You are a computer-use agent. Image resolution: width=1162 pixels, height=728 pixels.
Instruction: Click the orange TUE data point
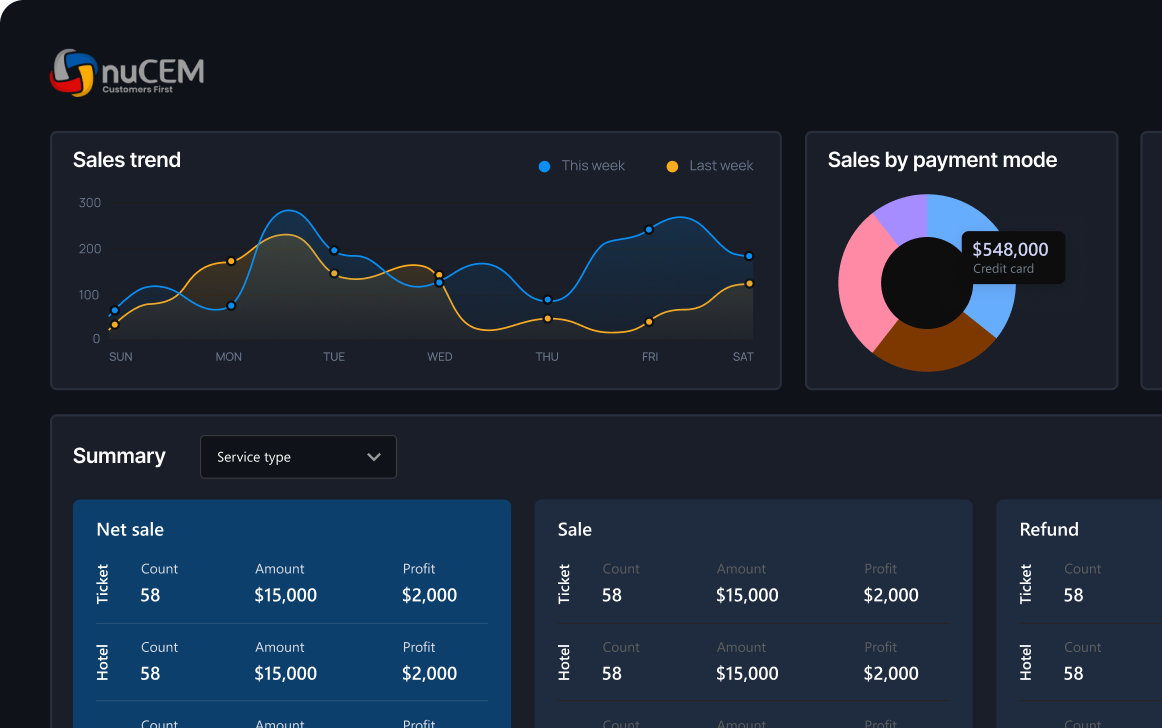point(334,274)
